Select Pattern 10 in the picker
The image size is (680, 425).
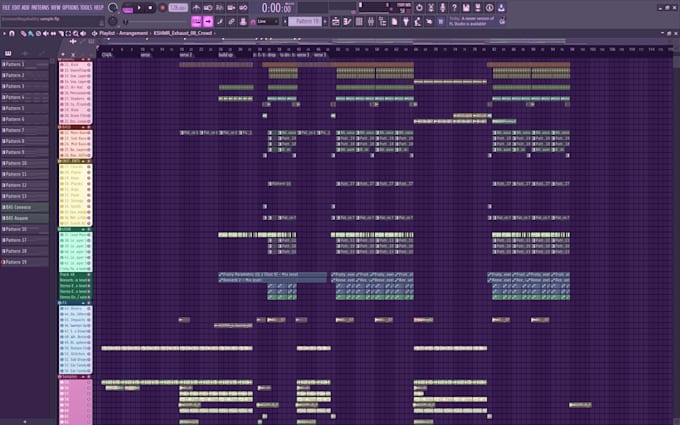[25, 163]
